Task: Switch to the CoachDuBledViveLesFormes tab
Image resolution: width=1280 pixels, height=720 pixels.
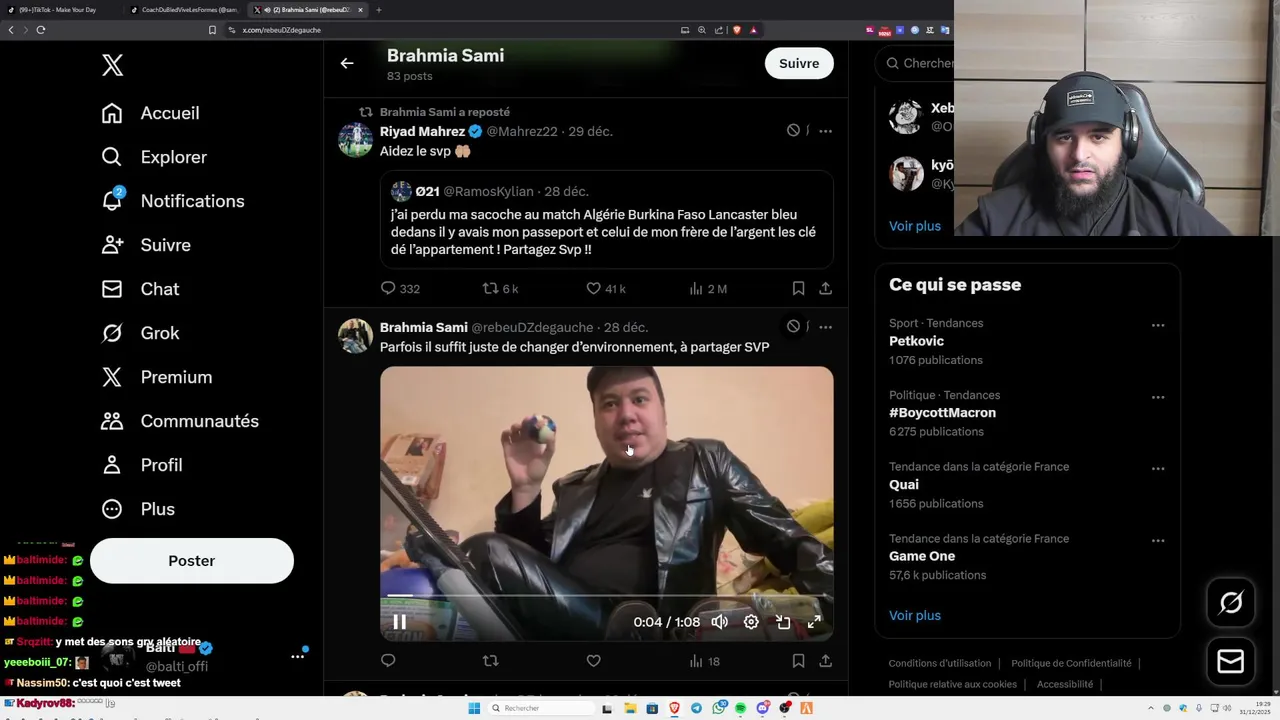Action: click(x=185, y=10)
